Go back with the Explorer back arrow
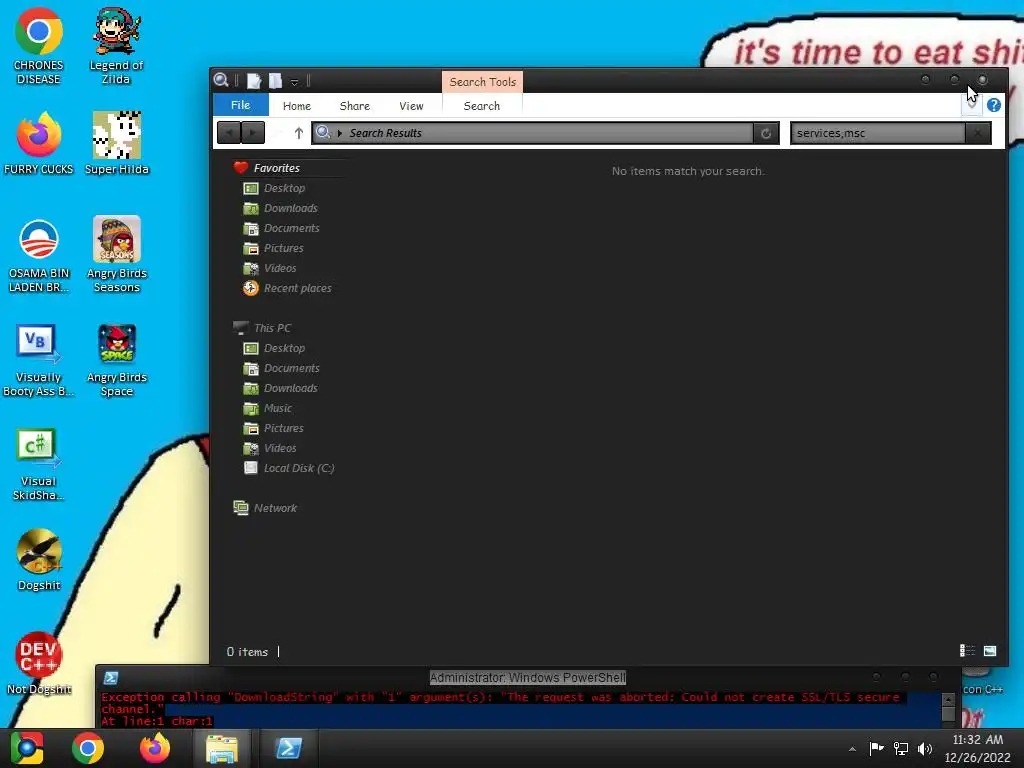The width and height of the screenshot is (1024, 768). 229,133
